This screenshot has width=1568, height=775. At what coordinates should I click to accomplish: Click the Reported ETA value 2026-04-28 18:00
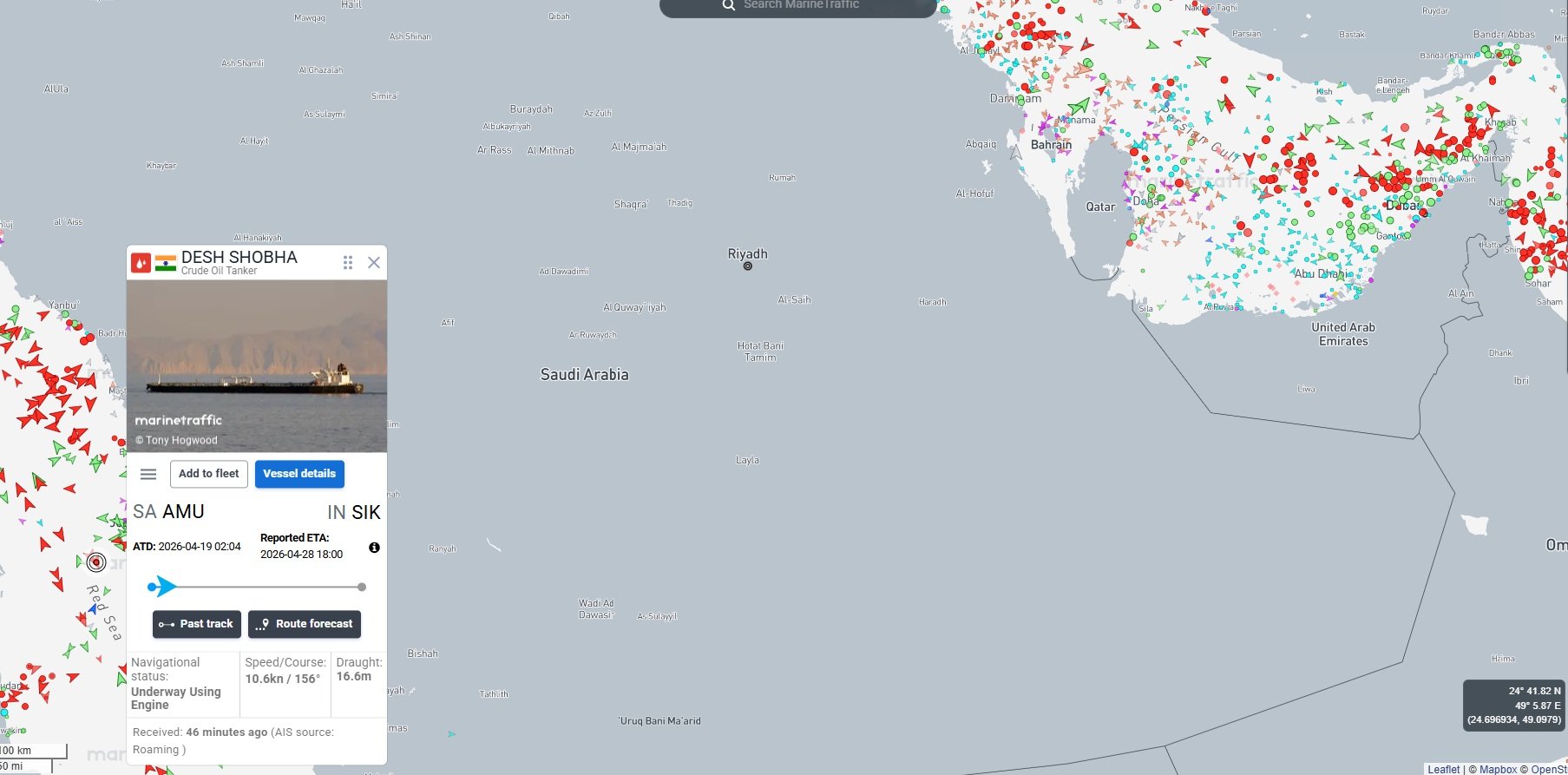click(x=301, y=555)
